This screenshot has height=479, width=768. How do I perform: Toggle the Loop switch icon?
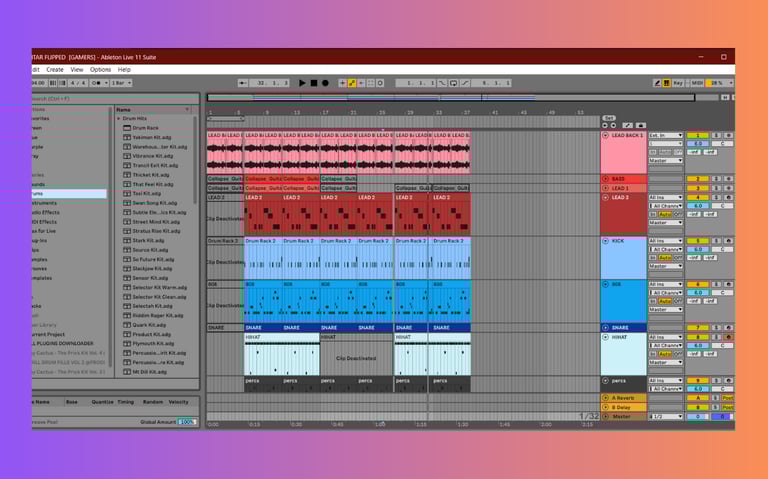click(454, 83)
